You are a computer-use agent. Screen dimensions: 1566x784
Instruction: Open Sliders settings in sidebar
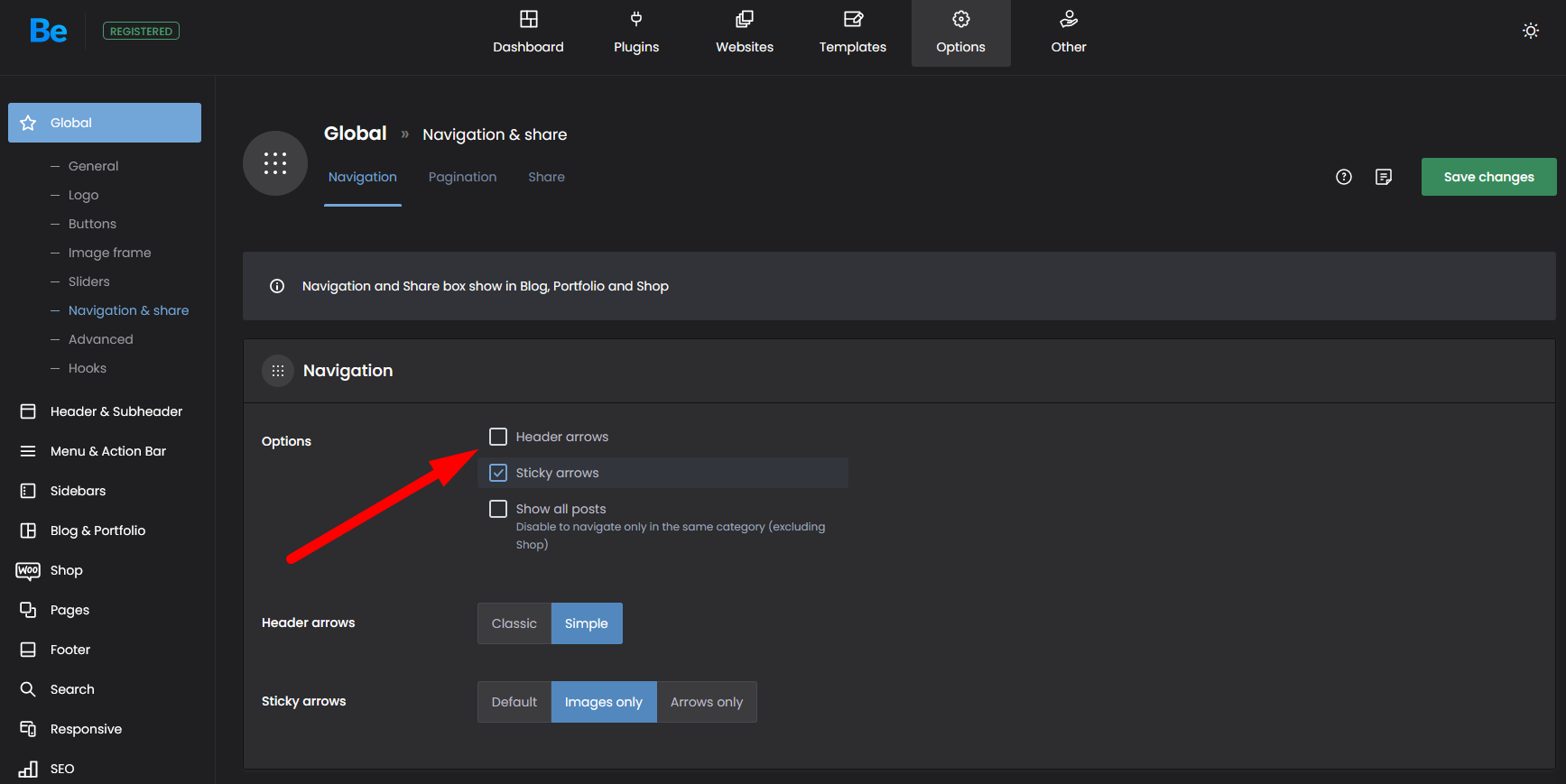click(x=88, y=281)
